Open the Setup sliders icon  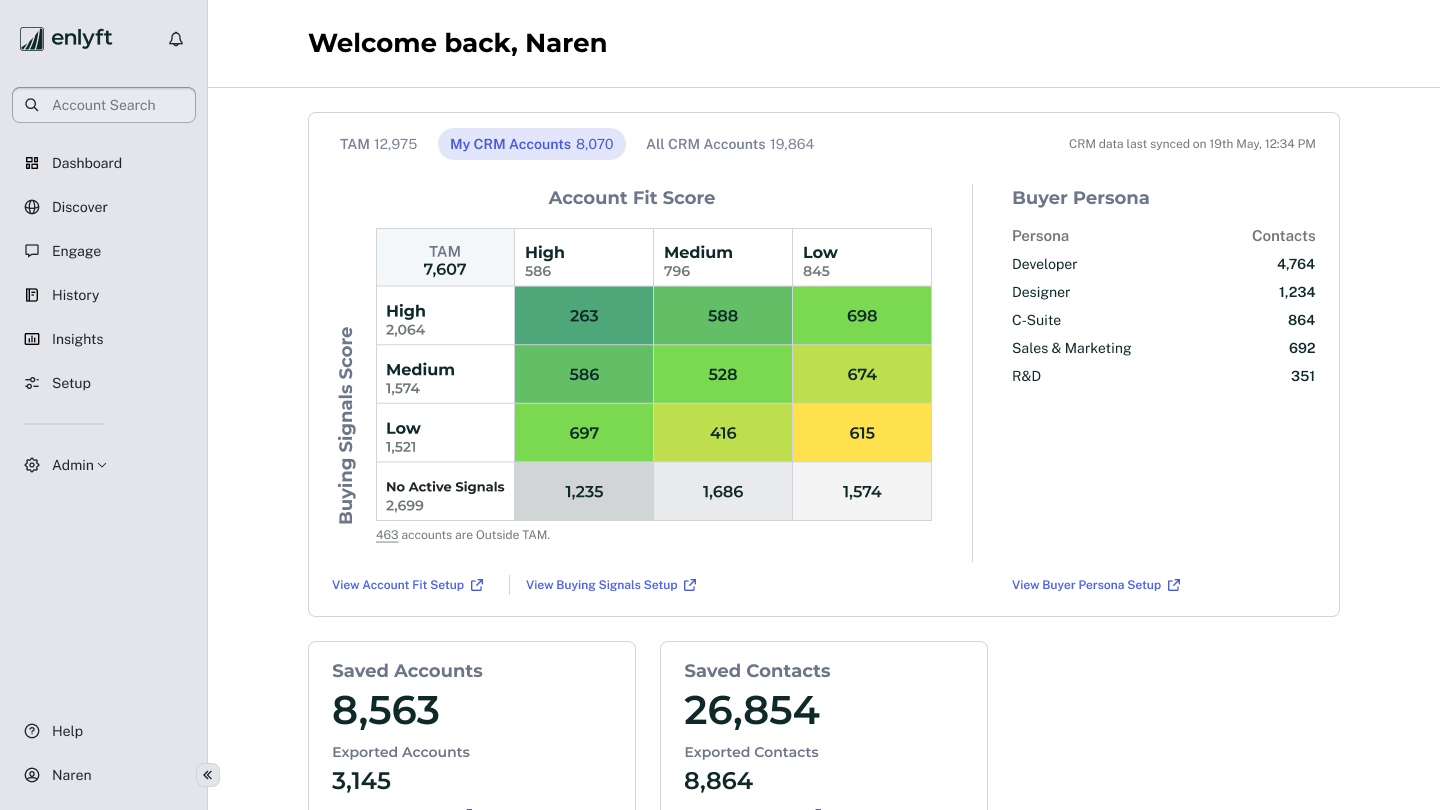point(32,383)
